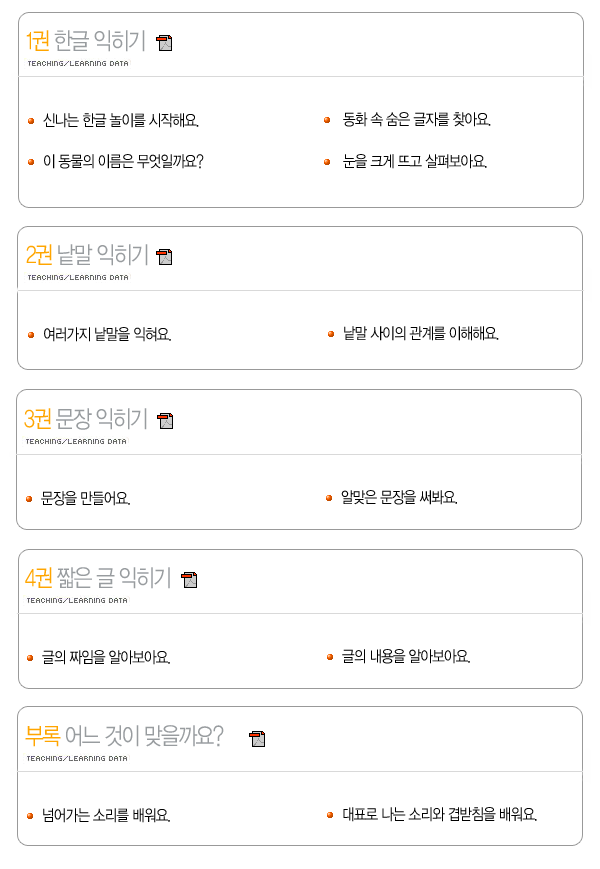The height and width of the screenshot is (869, 600).
Task: Click '넘어가는 소리를 배워요.'
Action: click(x=106, y=815)
